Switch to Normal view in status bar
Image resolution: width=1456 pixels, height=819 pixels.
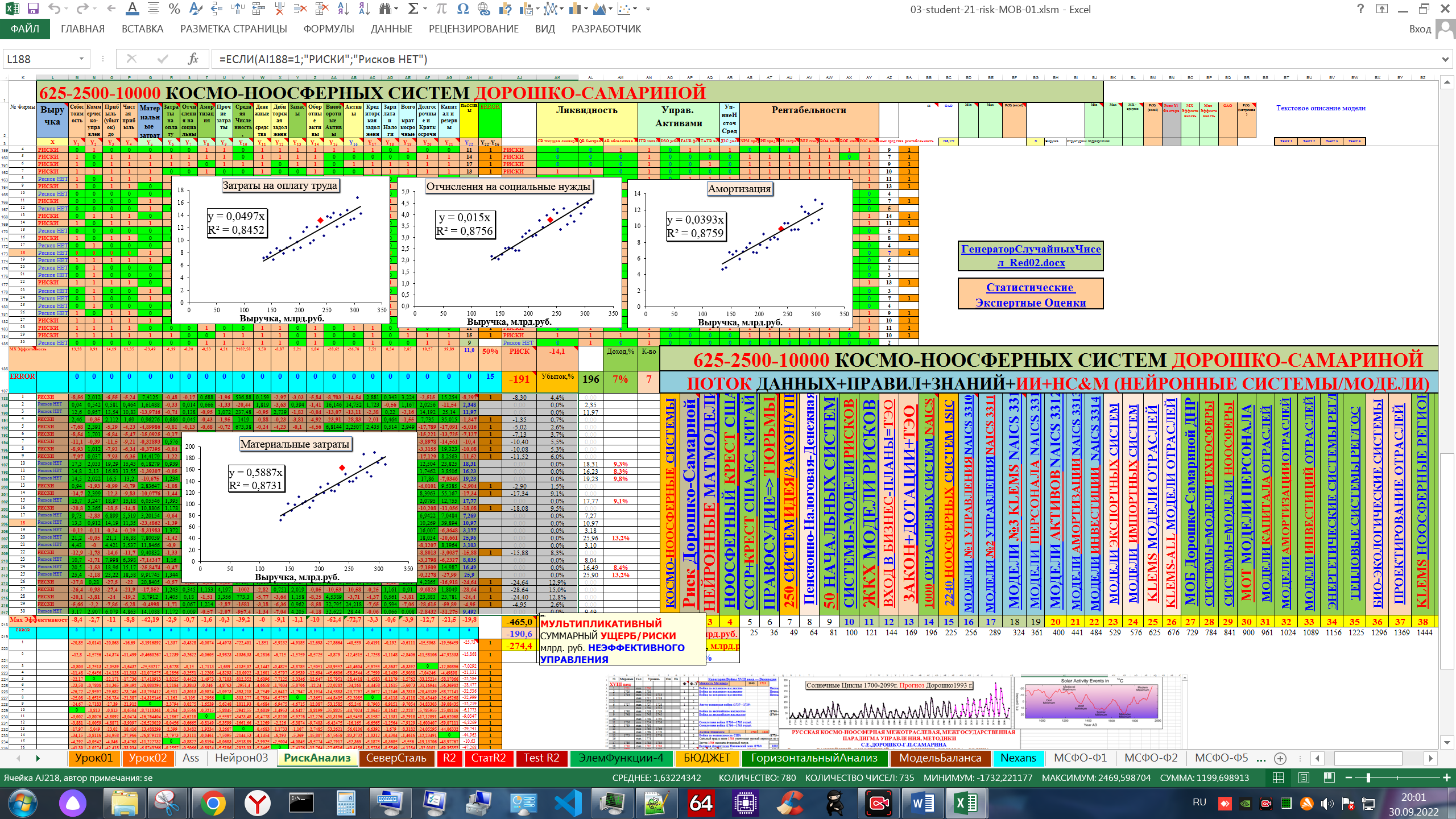1278,777
